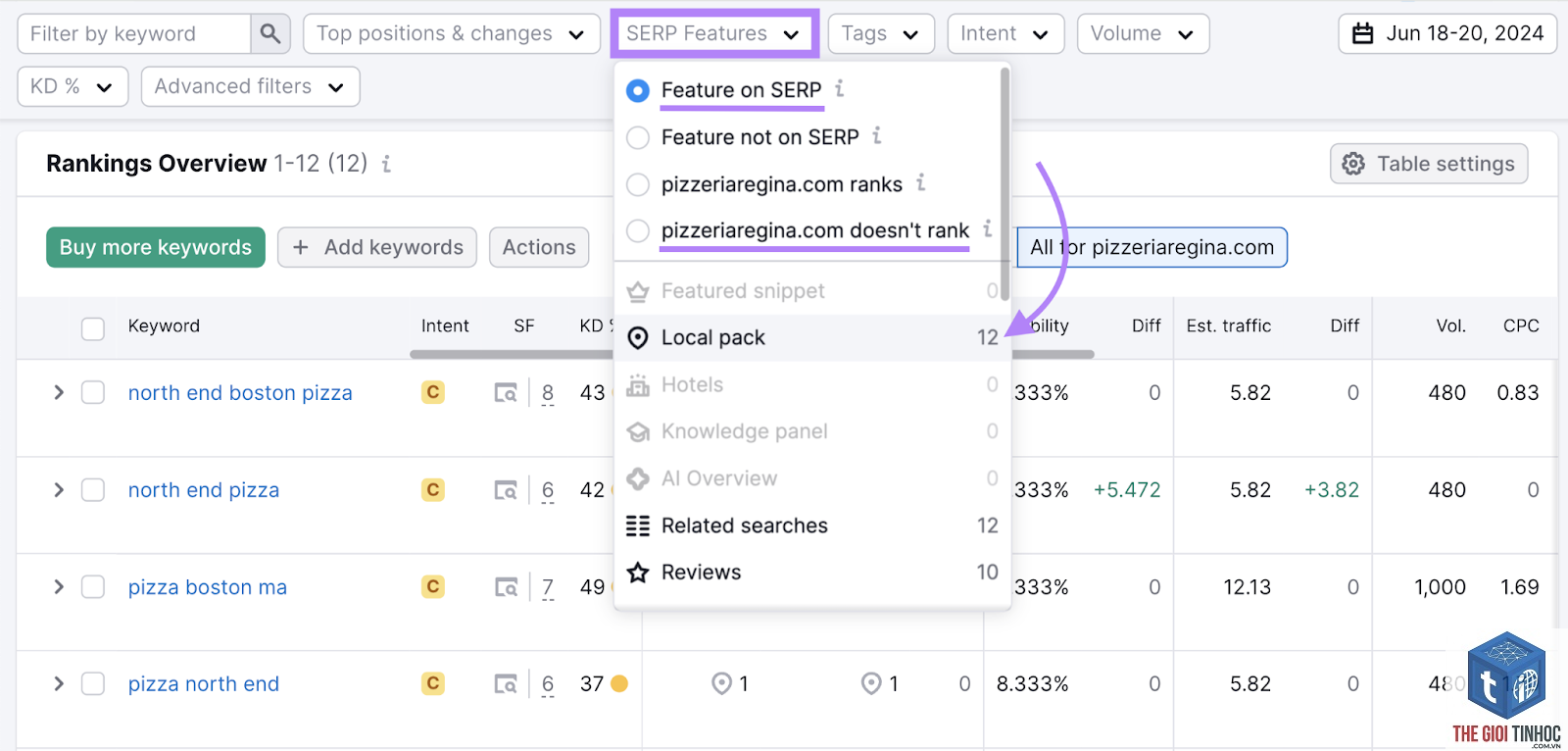This screenshot has width=1568, height=751.
Task: Select Feature not on SERP radio option
Action: pyautogui.click(x=638, y=137)
